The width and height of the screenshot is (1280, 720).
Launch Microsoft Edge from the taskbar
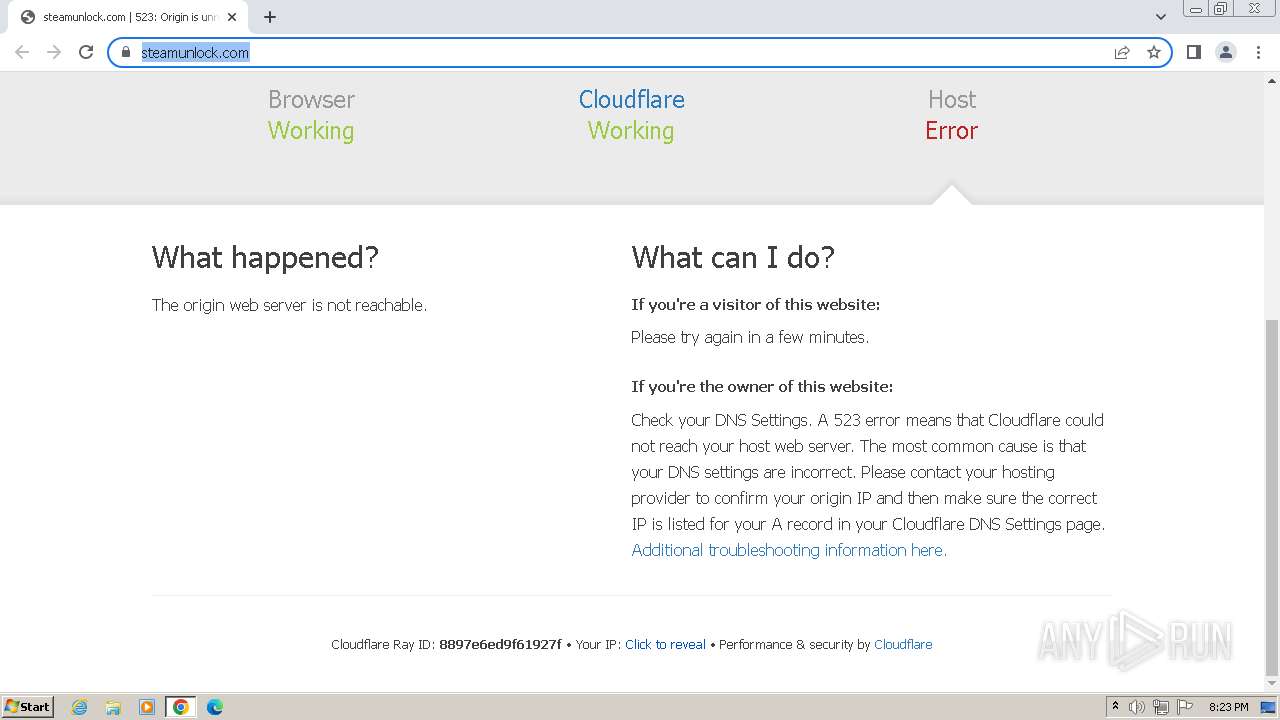pos(215,707)
